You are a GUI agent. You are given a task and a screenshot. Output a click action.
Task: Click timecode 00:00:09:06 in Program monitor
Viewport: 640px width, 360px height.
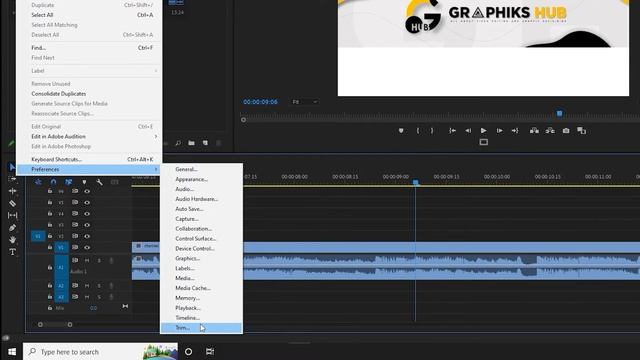260,102
